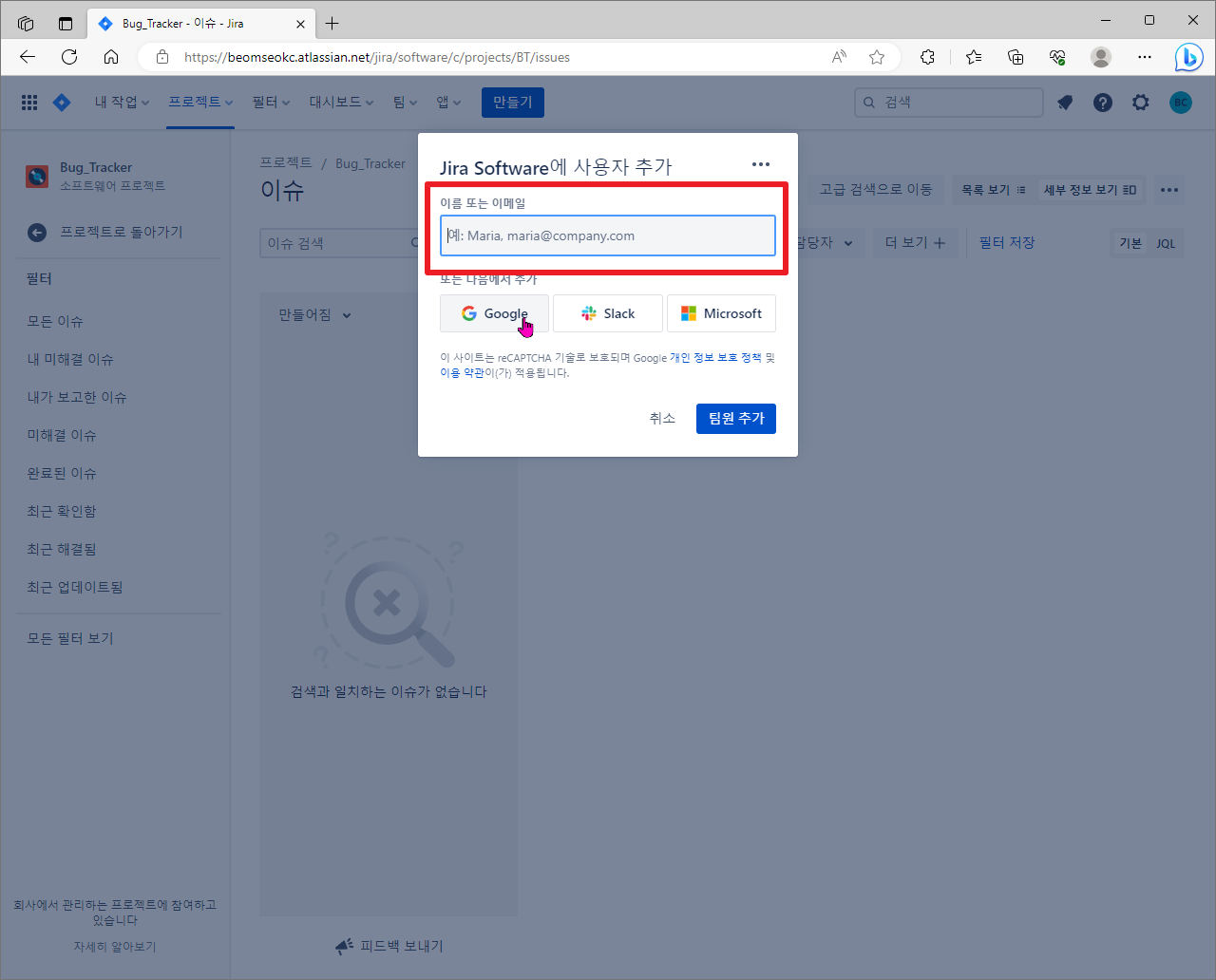The width and height of the screenshot is (1216, 980).
Task: Open the 개인 정보 보호 정책 link
Action: [x=715, y=358]
